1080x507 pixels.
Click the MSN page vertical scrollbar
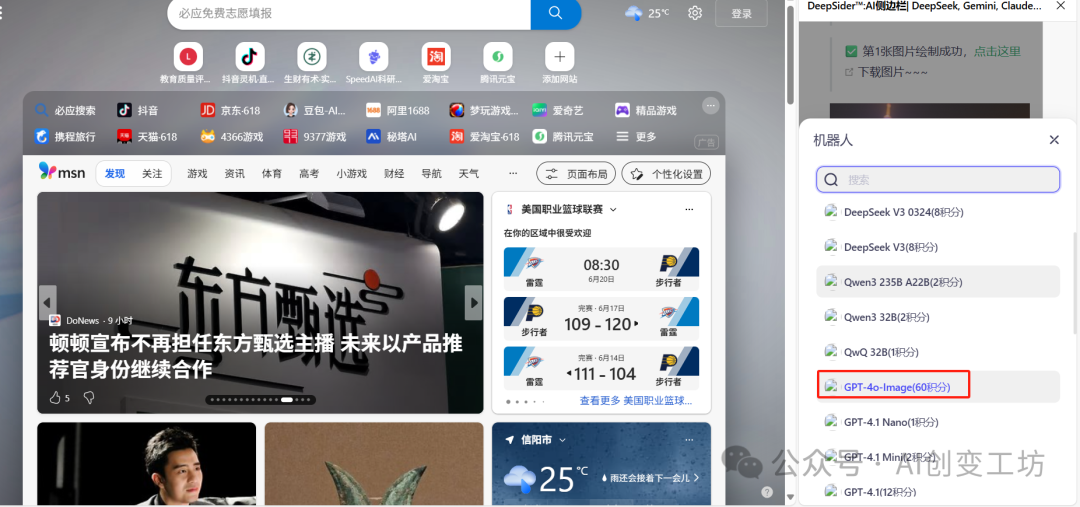791,55
